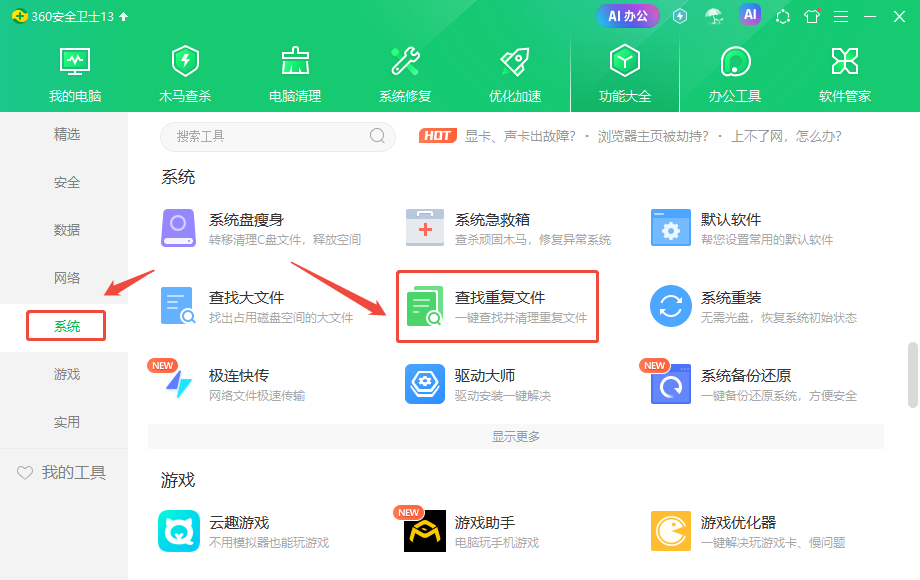Open 我的电脑 monitor icon in top navigation
920x580 pixels.
75,62
